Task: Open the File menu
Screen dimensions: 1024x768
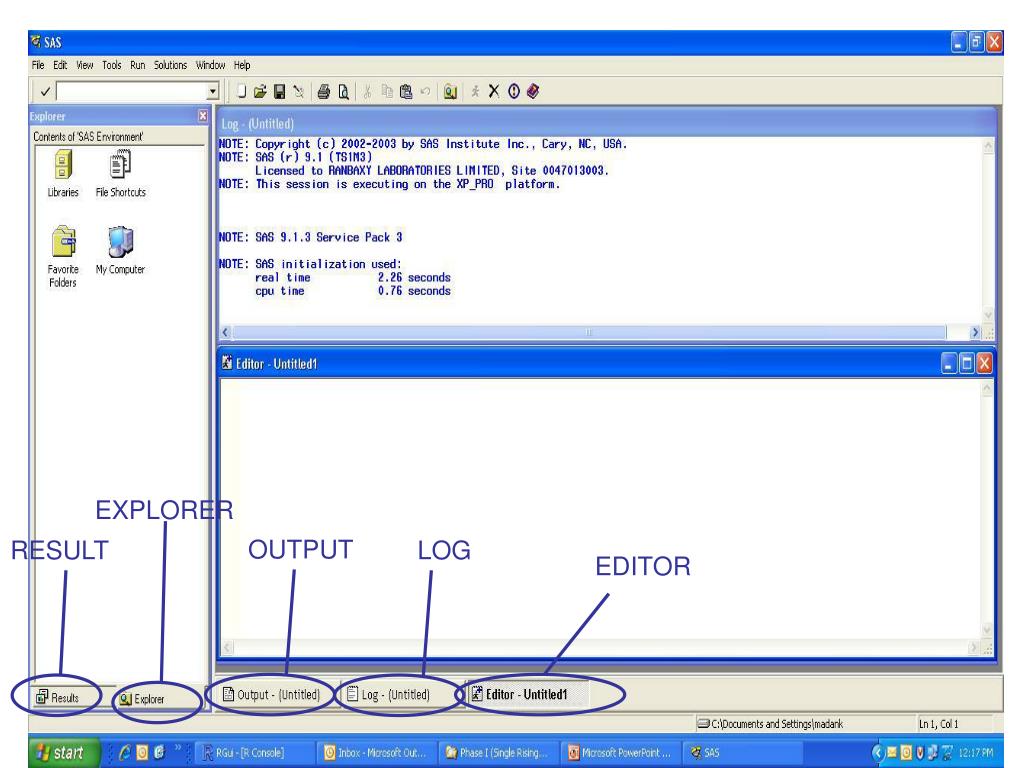Action: pos(38,65)
